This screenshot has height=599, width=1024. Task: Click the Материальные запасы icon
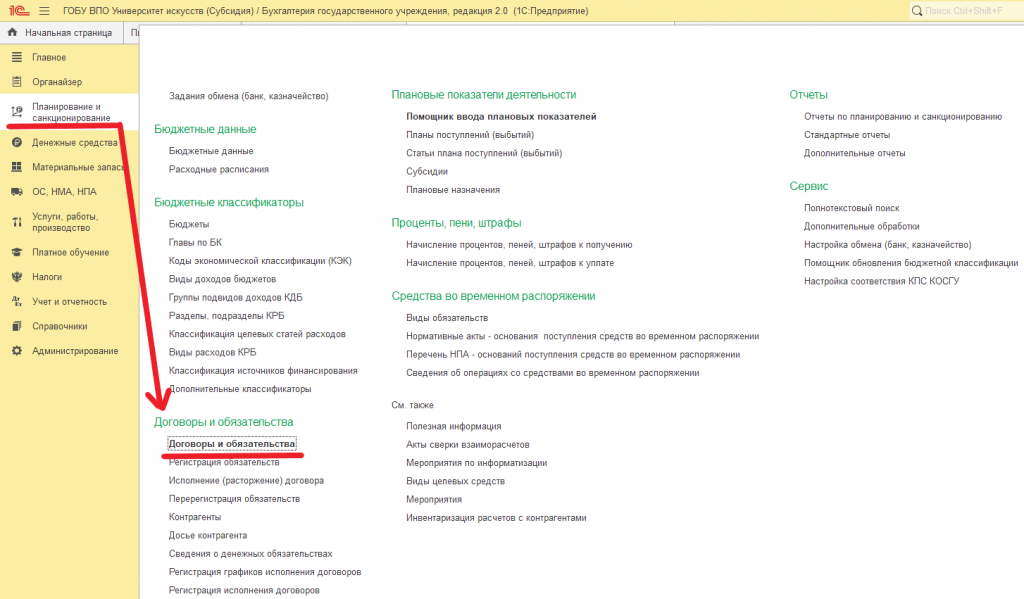coord(17,167)
